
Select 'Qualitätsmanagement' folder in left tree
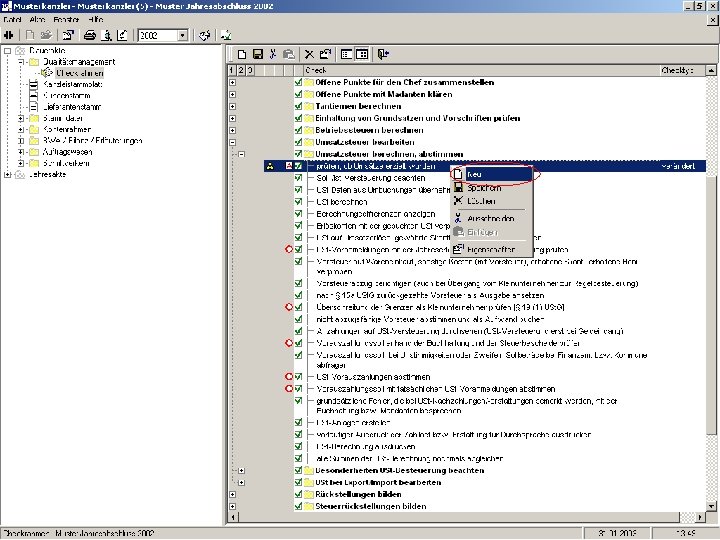[x=79, y=62]
